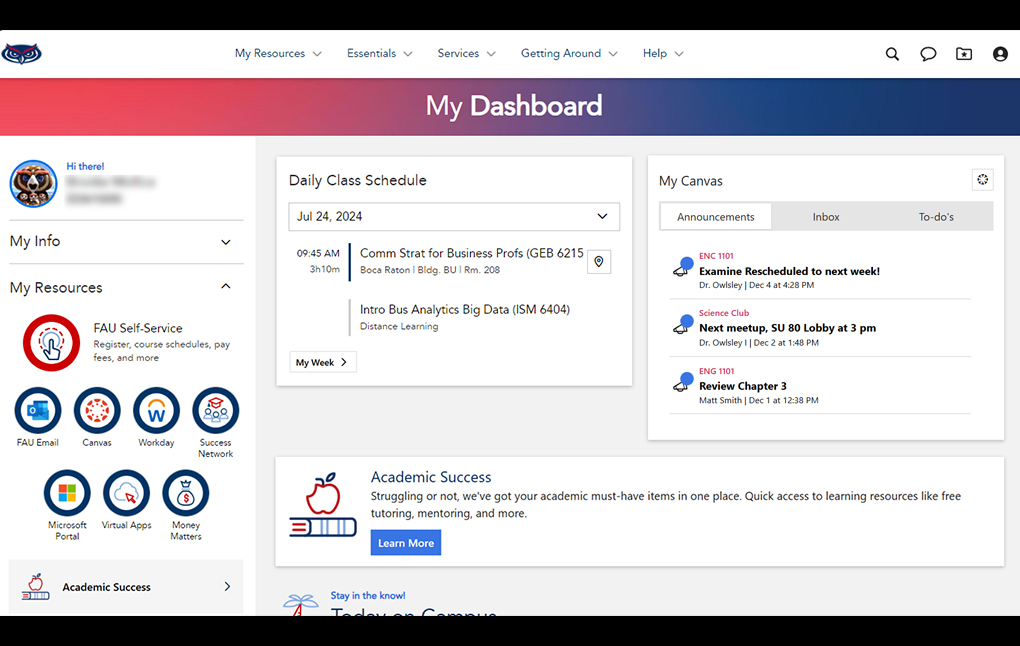The image size is (1020, 646).
Task: Open the Essentials menu
Action: 379,54
